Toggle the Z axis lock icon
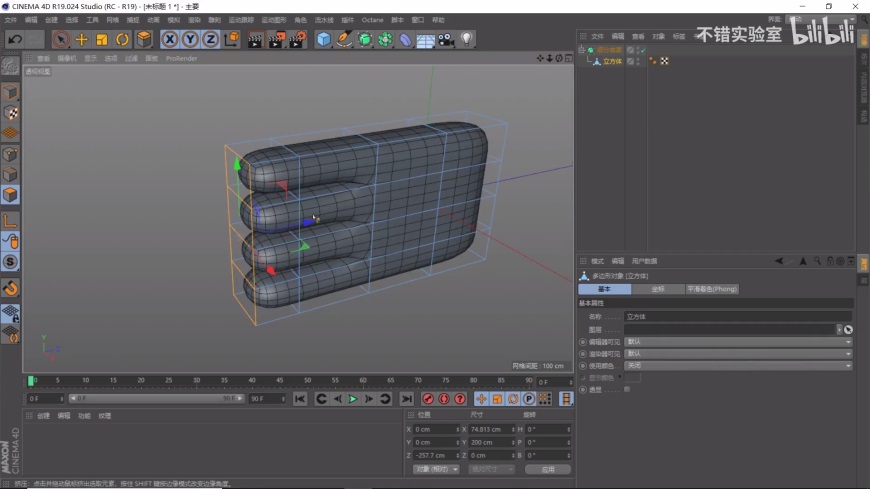870x489 pixels. click(x=210, y=39)
